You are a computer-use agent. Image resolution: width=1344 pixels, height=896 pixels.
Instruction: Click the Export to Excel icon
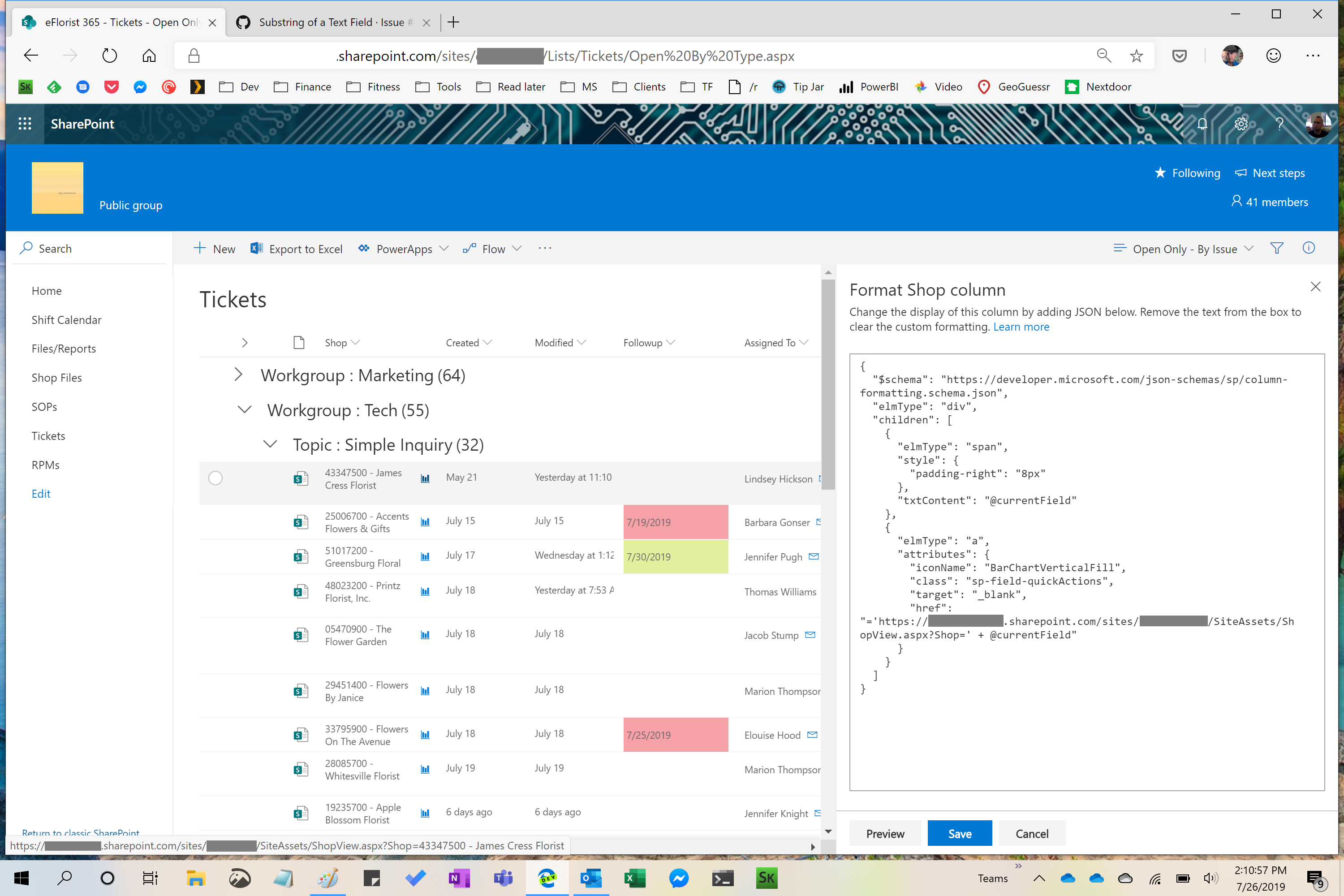(x=257, y=248)
